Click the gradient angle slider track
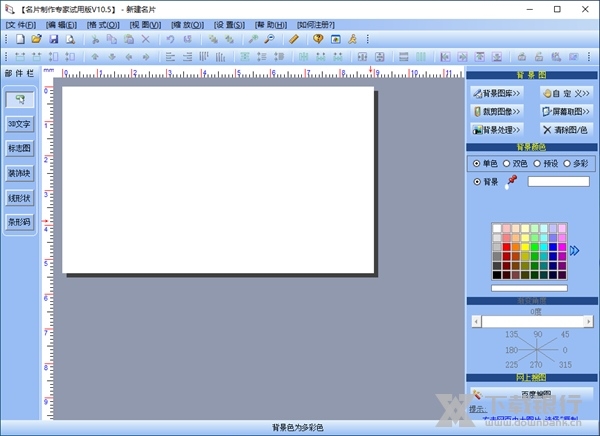600x436 pixels. coord(532,322)
